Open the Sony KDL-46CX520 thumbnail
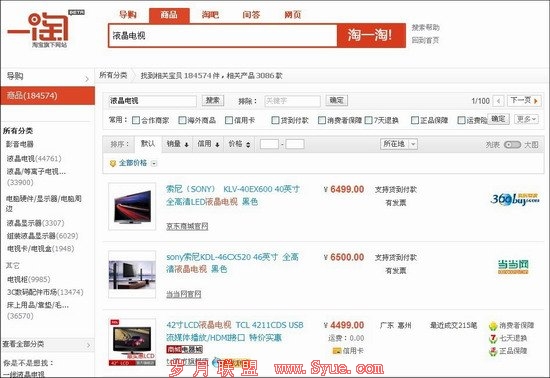550x378 pixels. click(x=132, y=275)
